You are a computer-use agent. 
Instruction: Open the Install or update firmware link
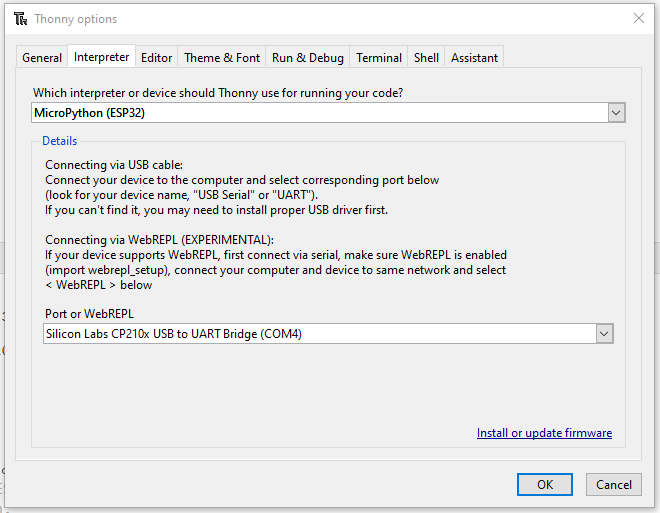(x=544, y=433)
